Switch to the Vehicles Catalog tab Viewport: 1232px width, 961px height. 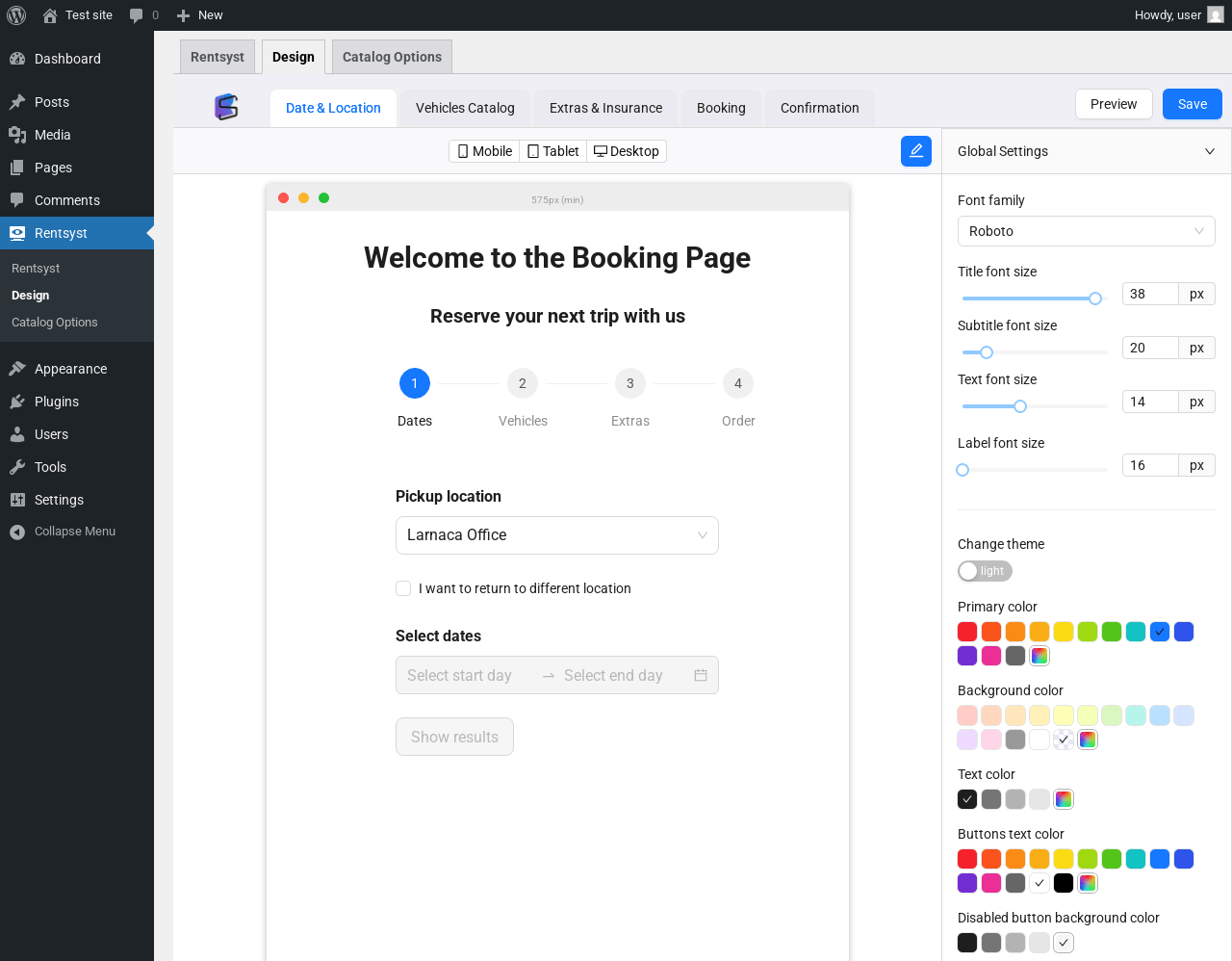coord(465,108)
